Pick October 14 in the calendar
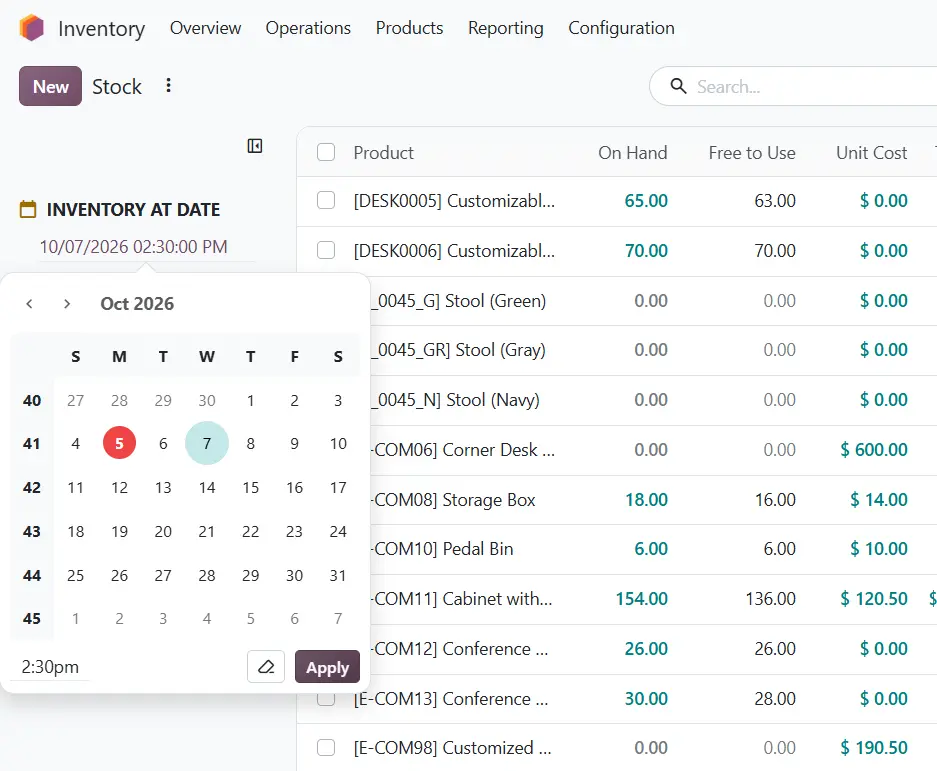 [207, 488]
